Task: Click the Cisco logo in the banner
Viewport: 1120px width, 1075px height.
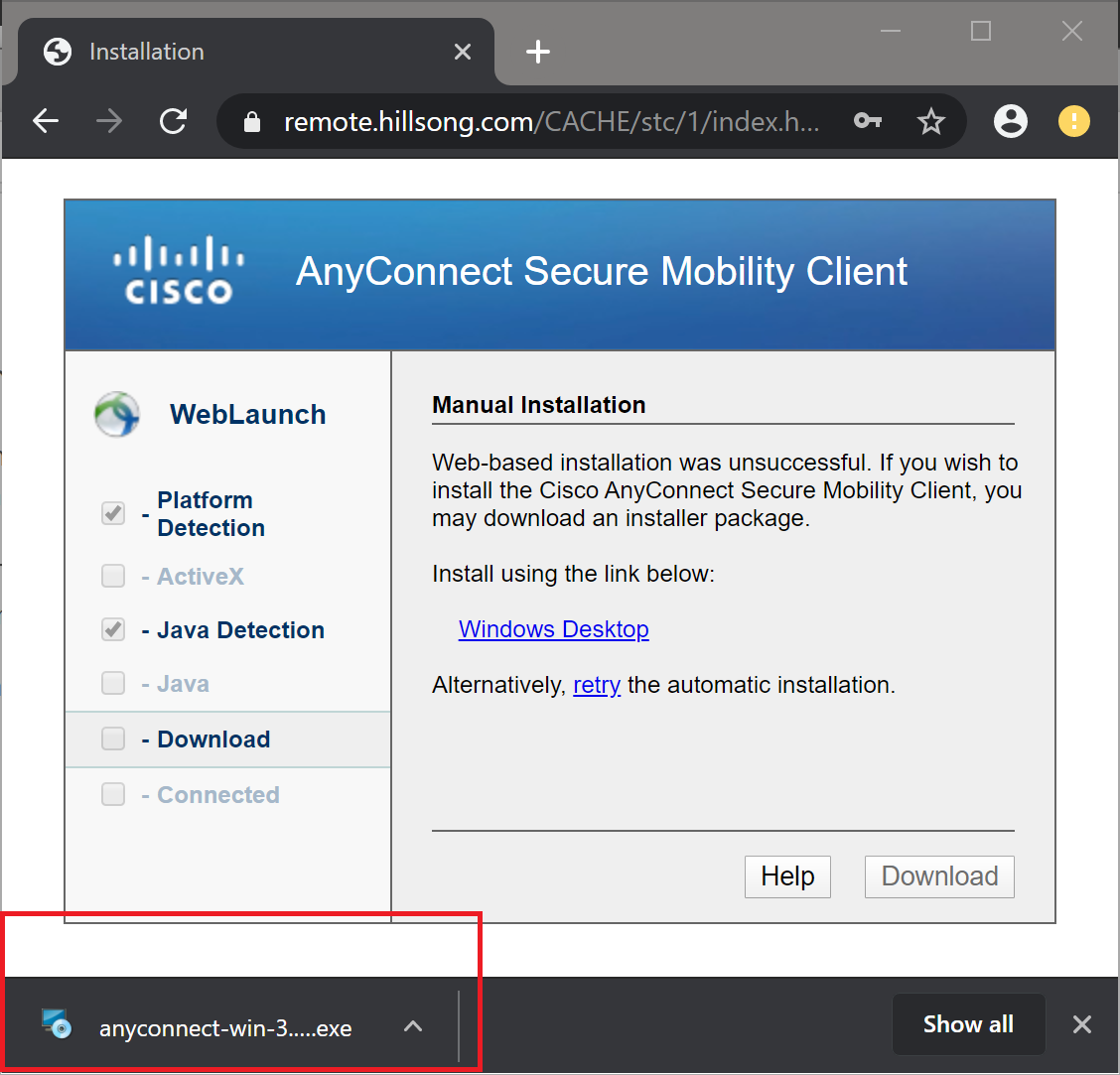Action: point(179,270)
